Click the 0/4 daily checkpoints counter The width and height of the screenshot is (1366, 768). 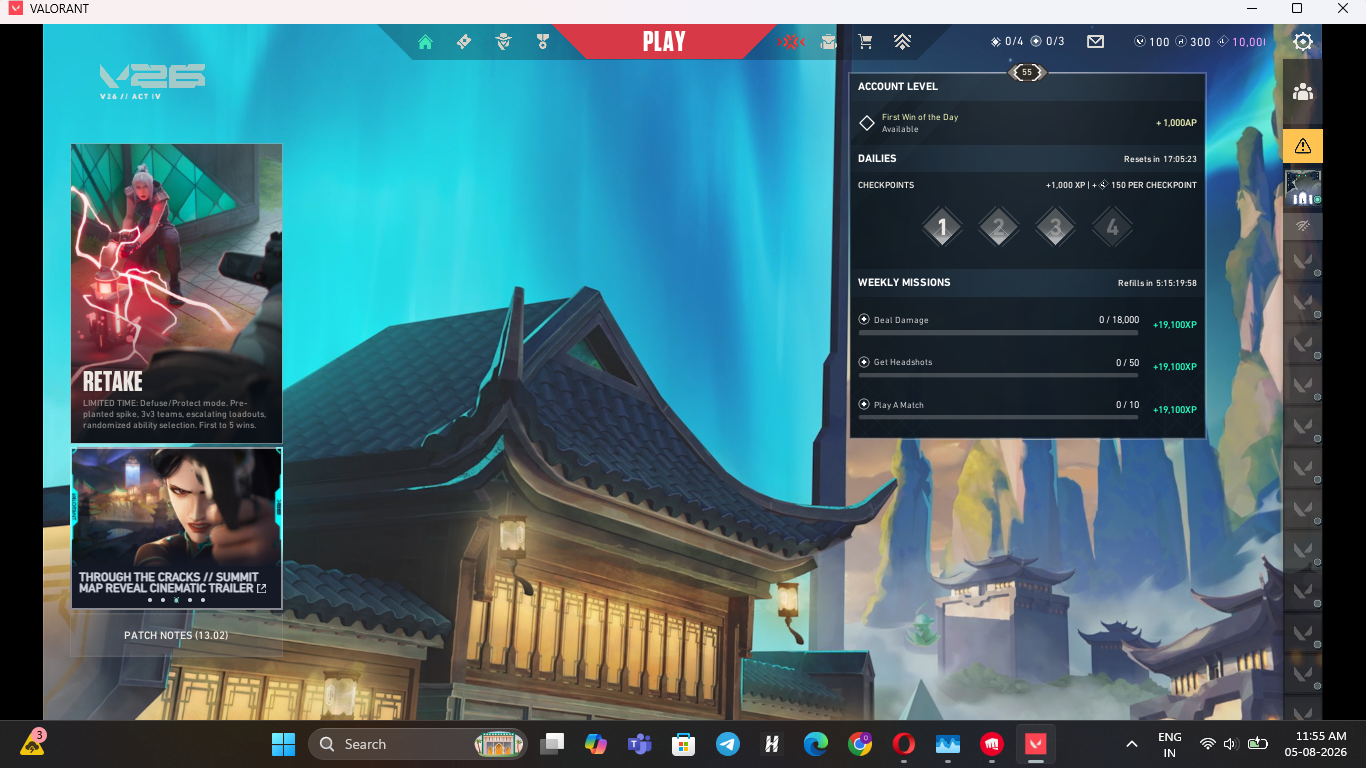pyautogui.click(x=1007, y=42)
